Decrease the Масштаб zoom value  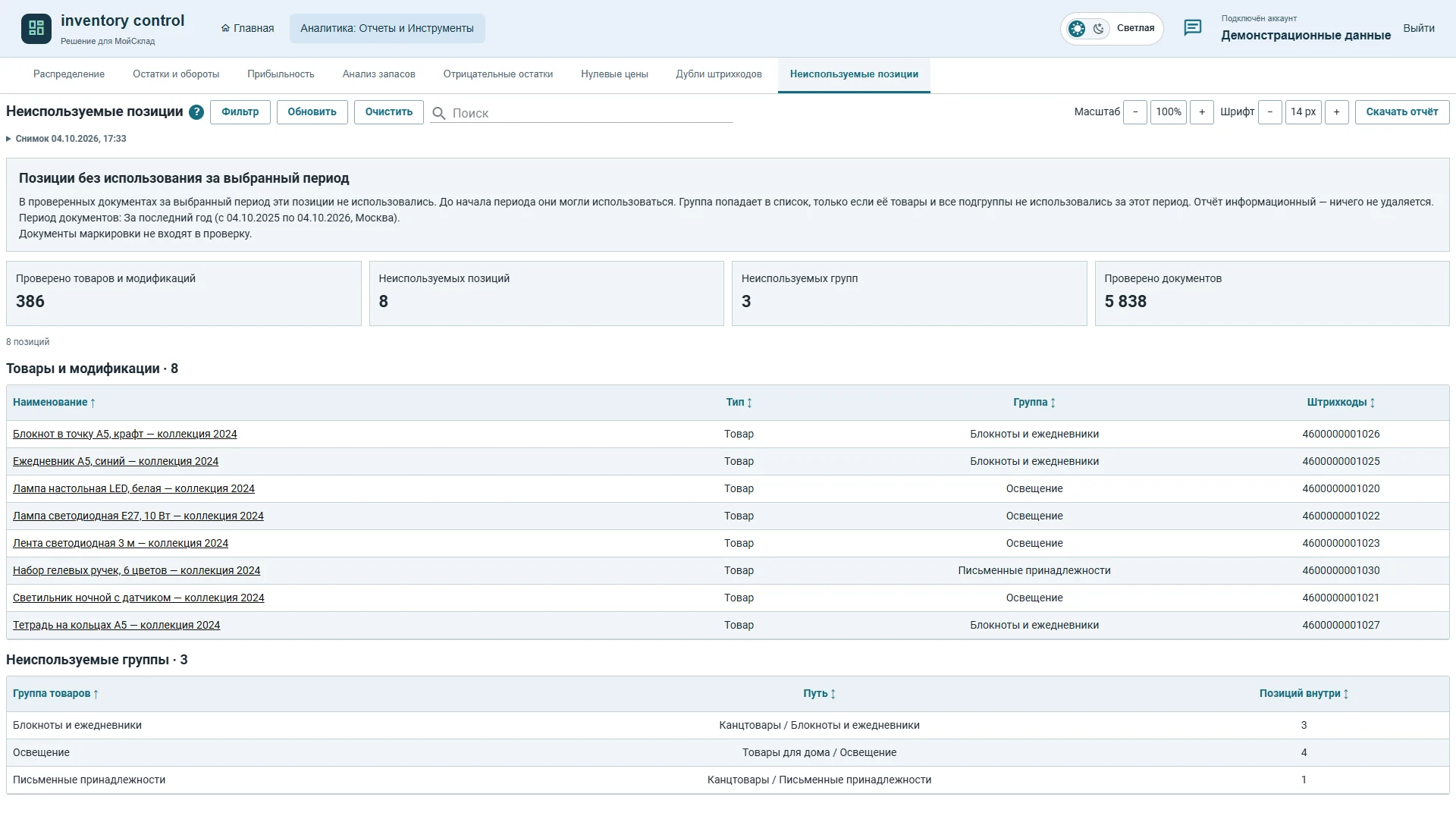pyautogui.click(x=1135, y=112)
